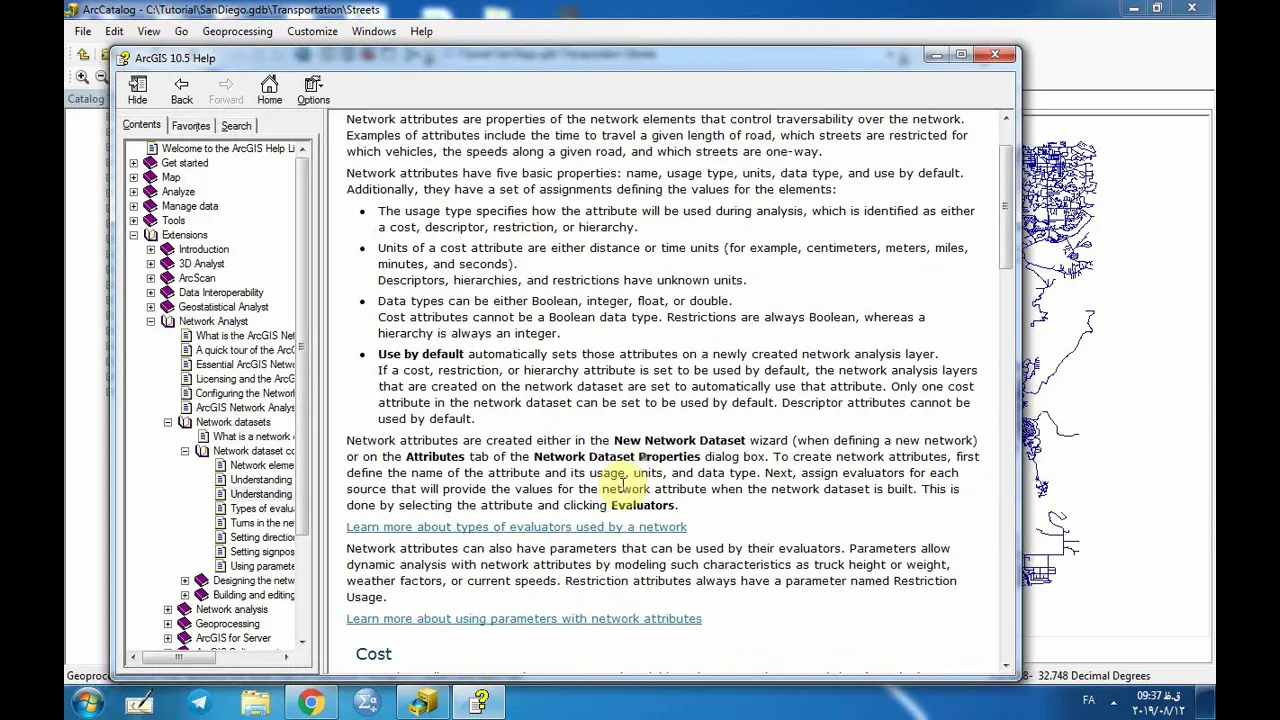Click the open book icon beside Extensions

click(x=151, y=235)
